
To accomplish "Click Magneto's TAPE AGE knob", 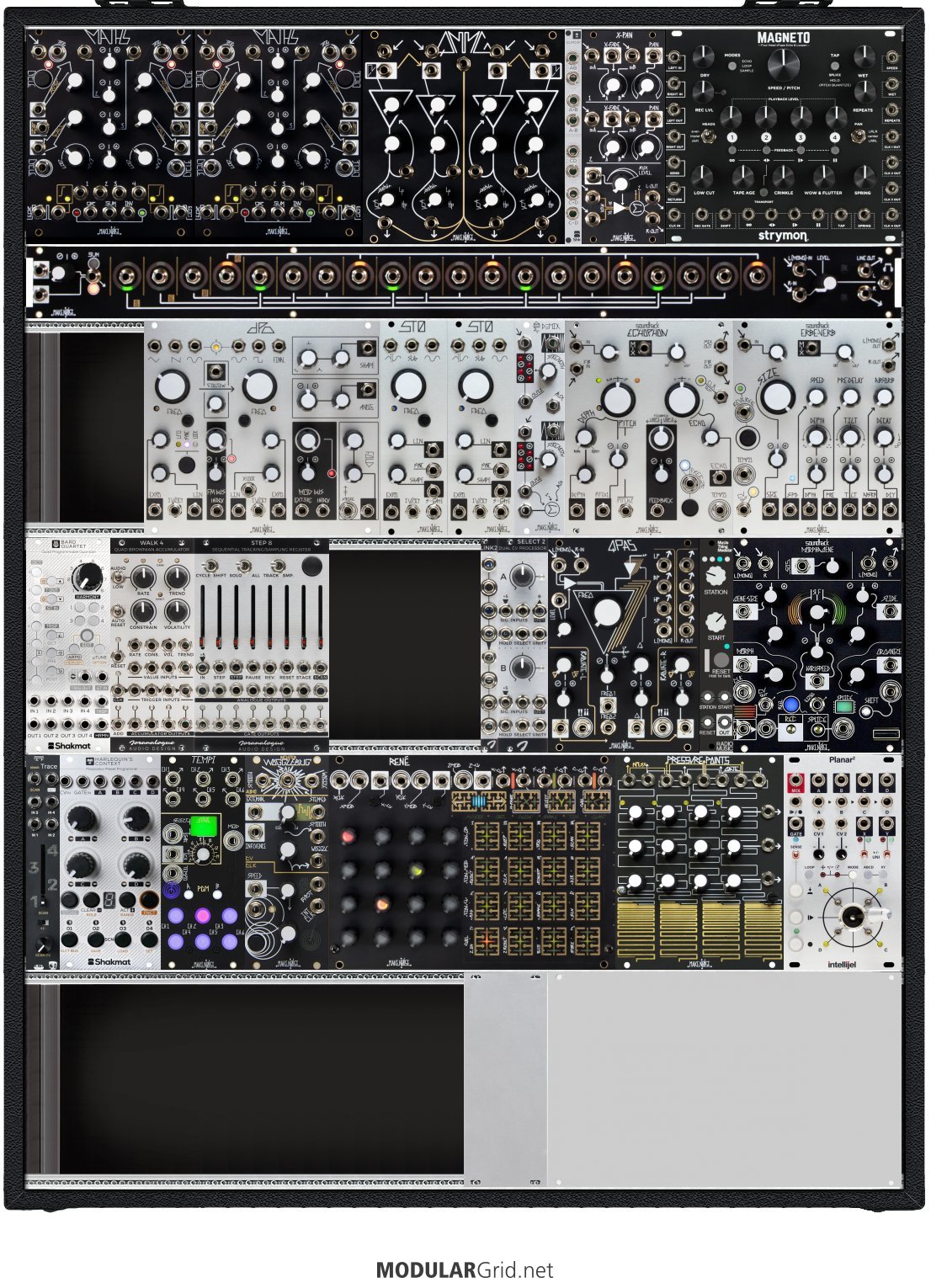I will pos(743,176).
